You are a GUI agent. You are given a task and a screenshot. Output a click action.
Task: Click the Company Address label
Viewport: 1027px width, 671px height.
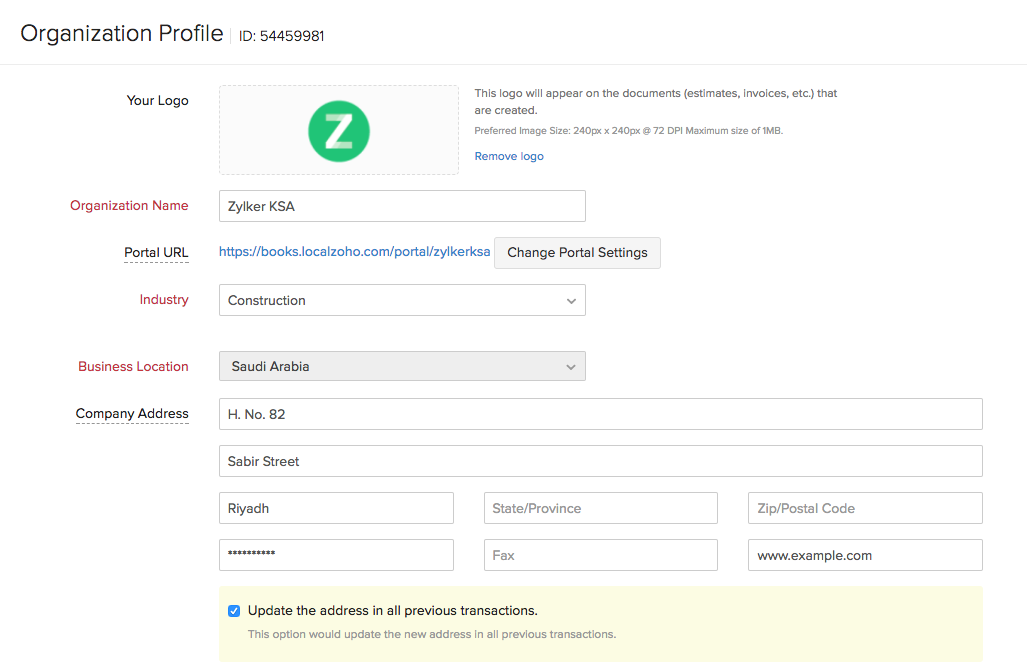click(132, 414)
